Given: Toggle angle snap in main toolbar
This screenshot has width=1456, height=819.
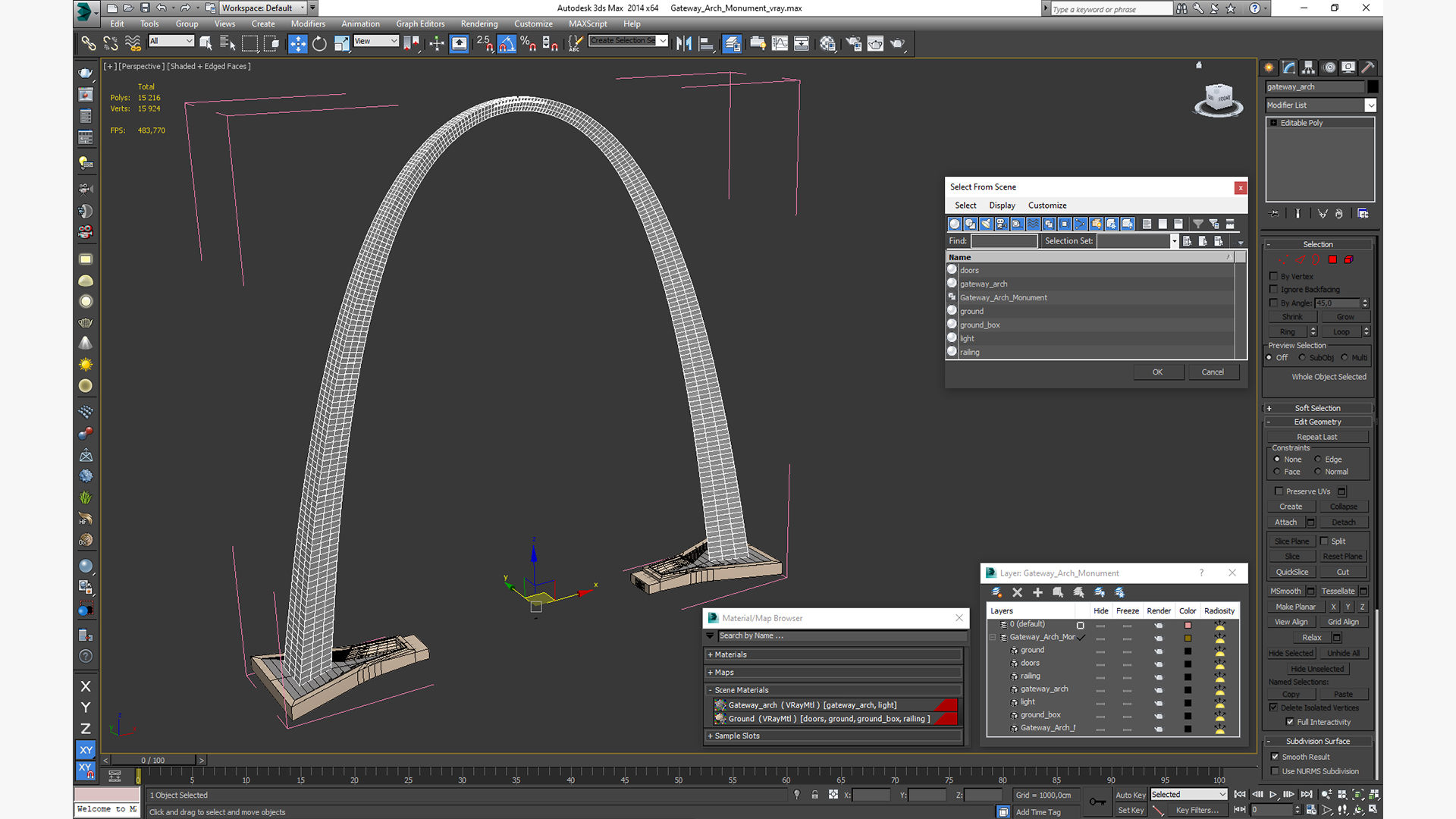Looking at the screenshot, I should tap(507, 43).
